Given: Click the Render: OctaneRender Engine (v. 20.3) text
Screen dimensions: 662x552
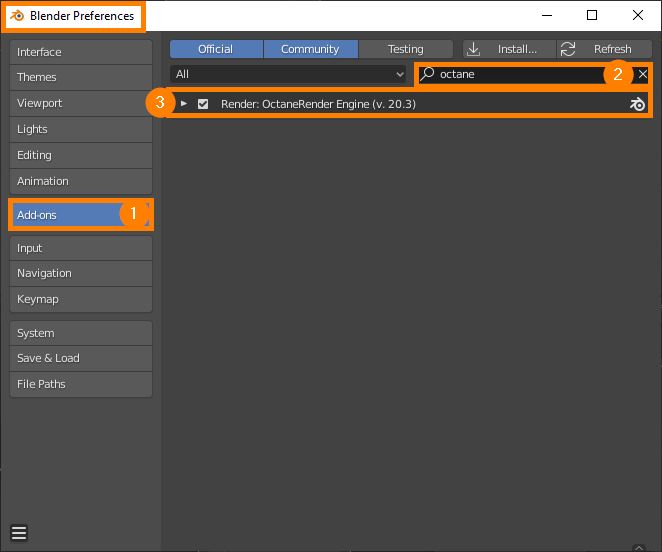Looking at the screenshot, I should click(318, 104).
